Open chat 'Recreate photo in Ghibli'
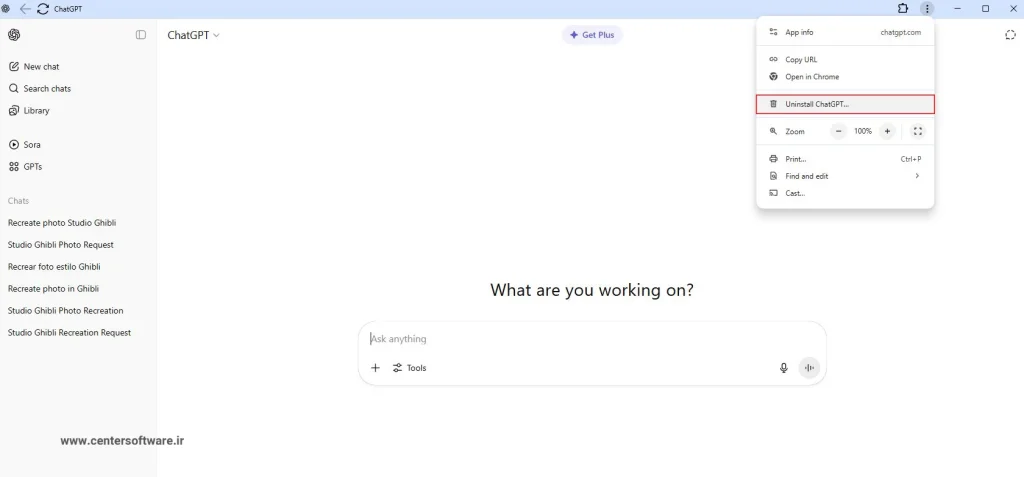1024x477 pixels. click(54, 288)
